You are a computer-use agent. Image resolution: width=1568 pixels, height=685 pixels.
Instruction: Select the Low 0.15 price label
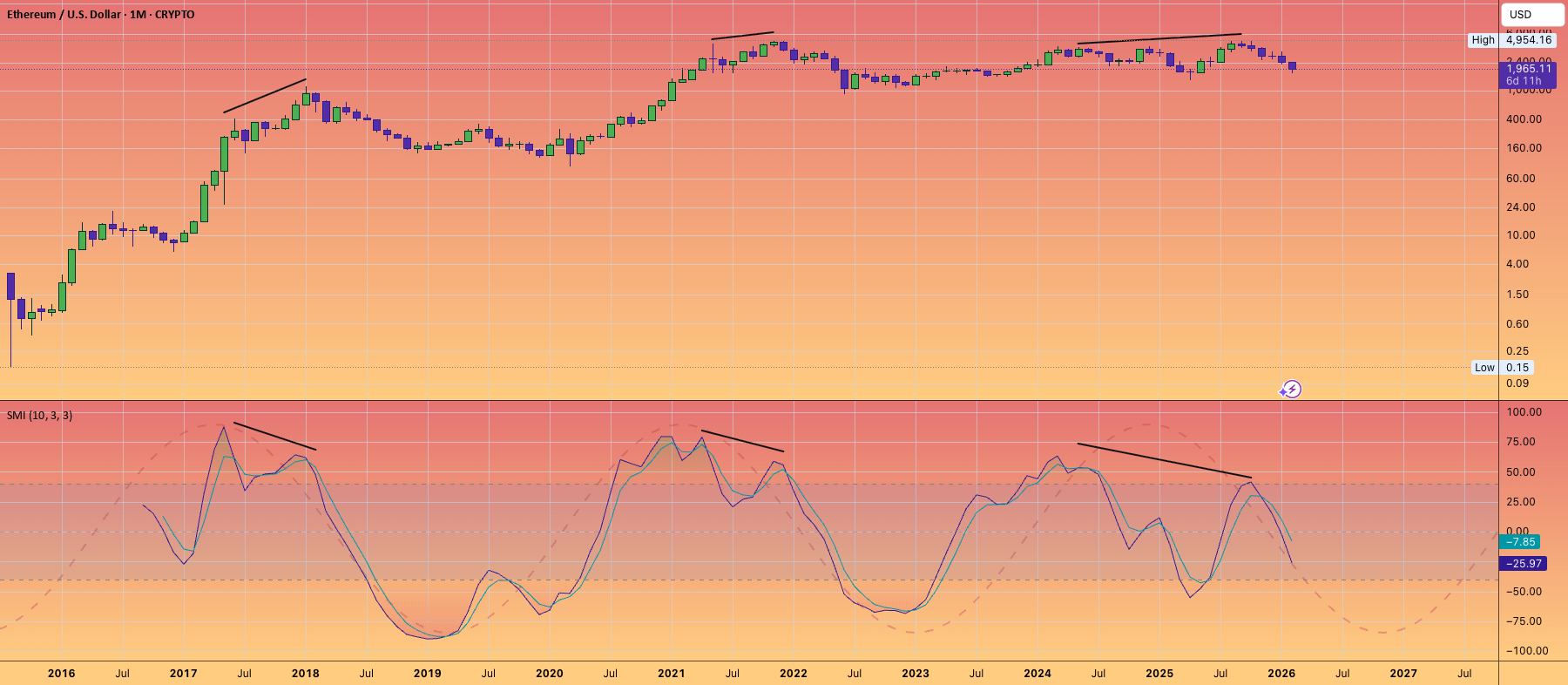pos(1503,368)
